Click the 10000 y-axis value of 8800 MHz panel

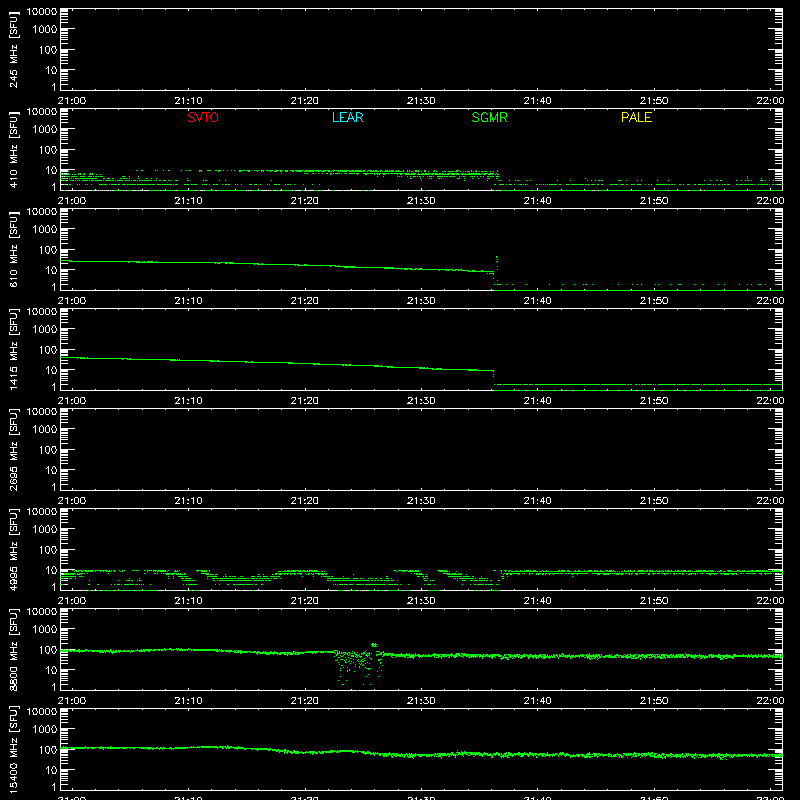[x=42, y=612]
